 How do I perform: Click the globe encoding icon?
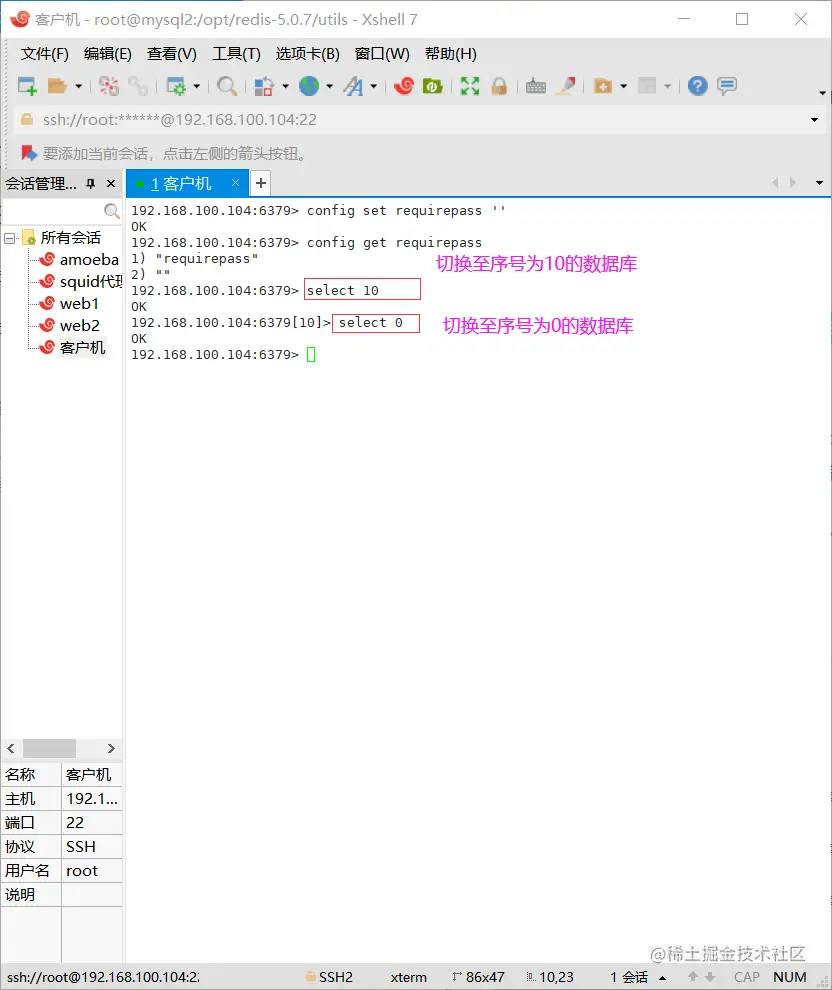tap(309, 86)
